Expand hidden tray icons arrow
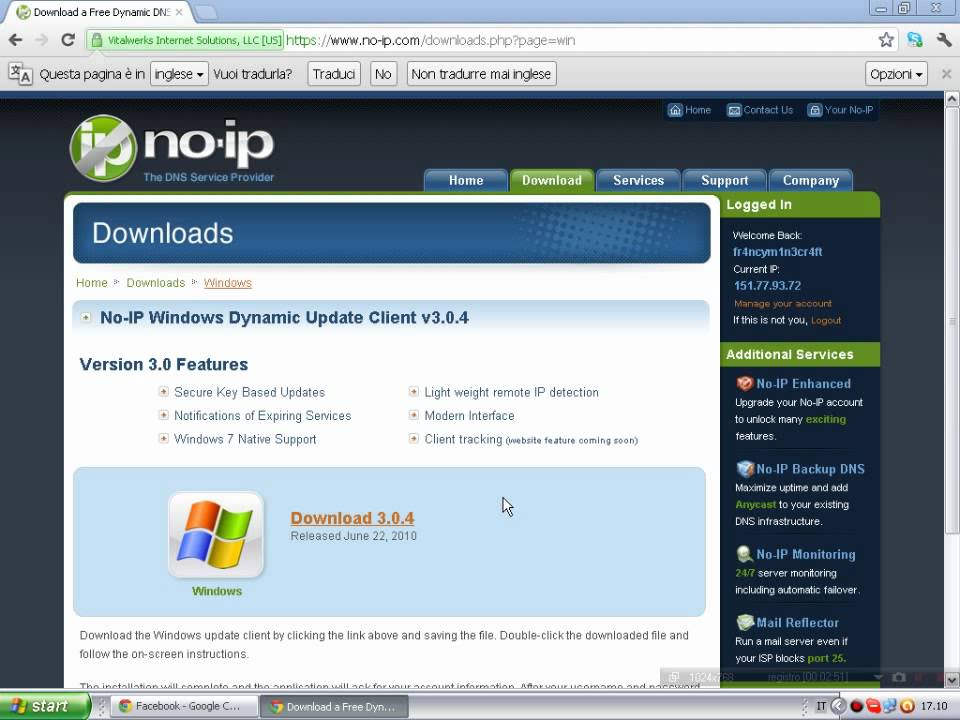960x720 pixels. 838,706
